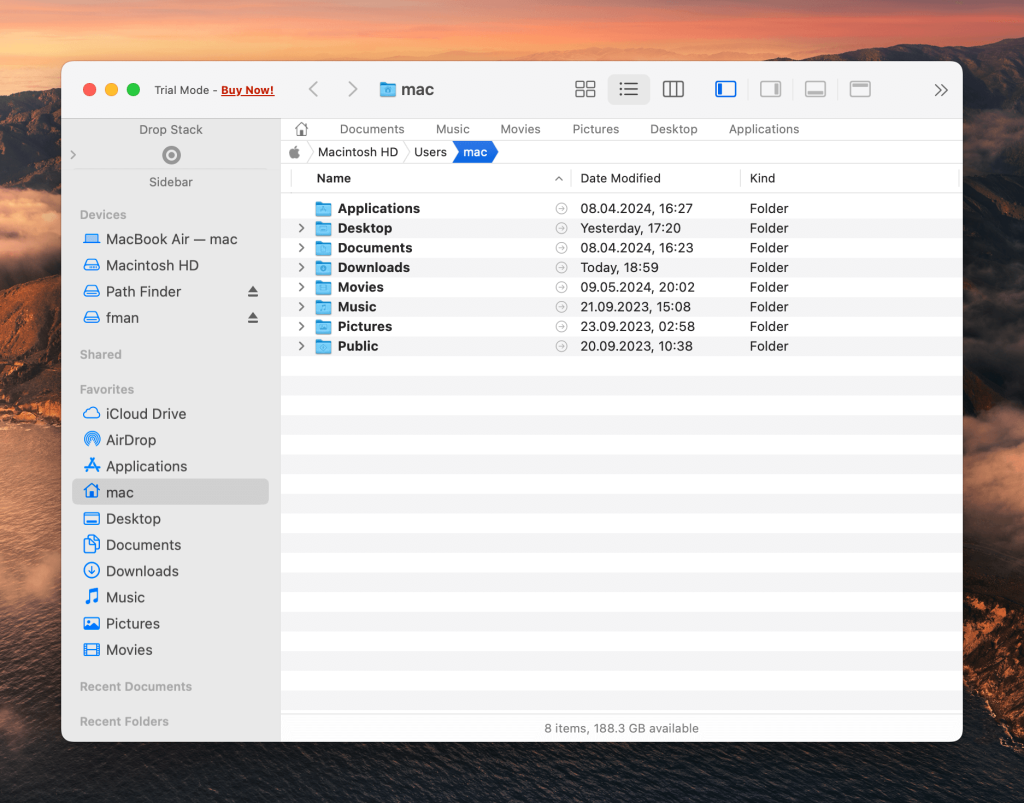
Task: Toggle the left sidebar panel
Action: click(x=726, y=90)
